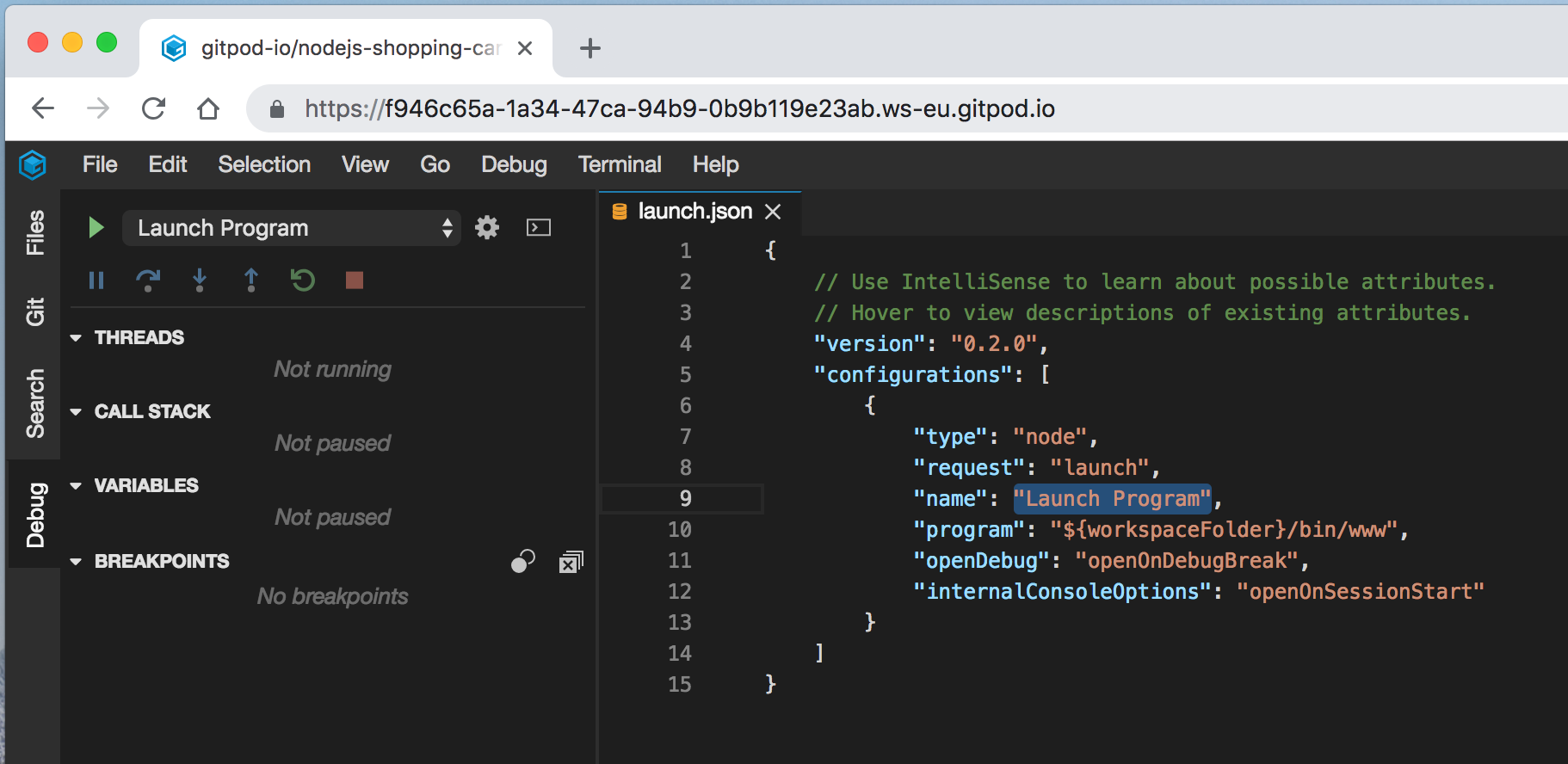Screen dimensions: 1568x764
Task: Select the gitpod-io/nodejs-shopping-cart browser tab
Action: tap(345, 48)
